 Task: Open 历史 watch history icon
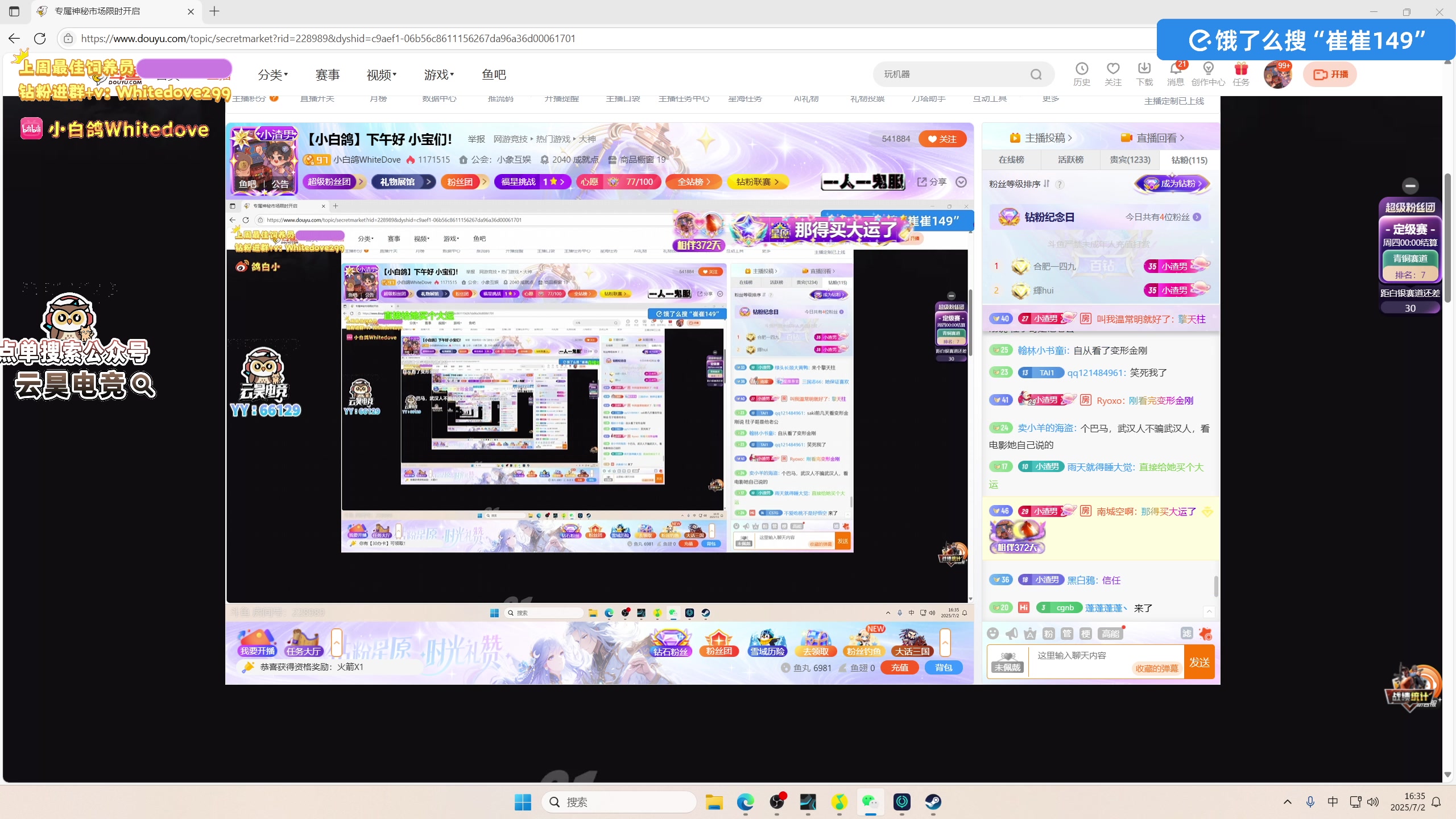[1081, 75]
